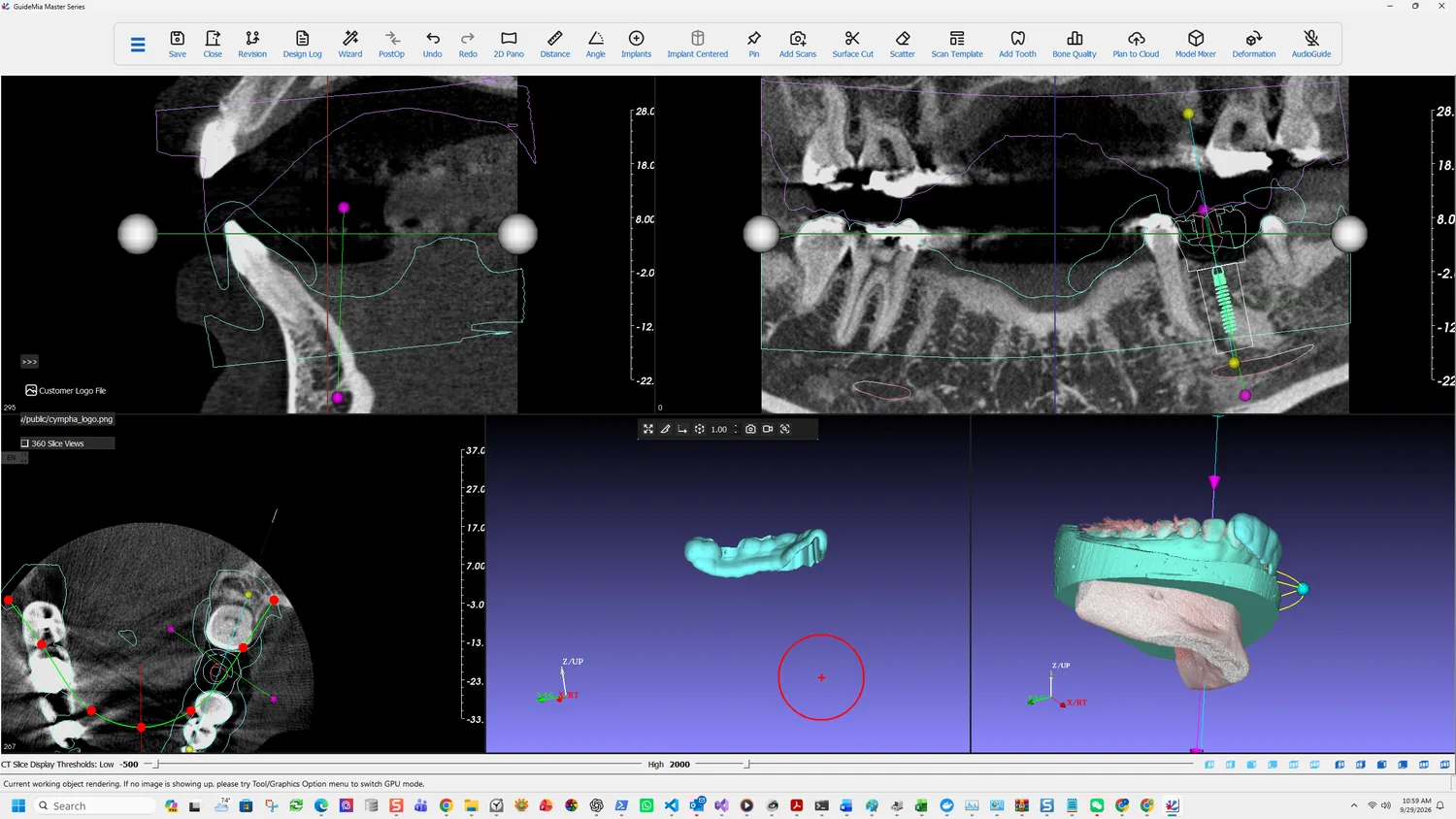The height and width of the screenshot is (819, 1456).
Task: Click the zoom-region magnifier icon in 3D toolbar
Action: coord(785,429)
